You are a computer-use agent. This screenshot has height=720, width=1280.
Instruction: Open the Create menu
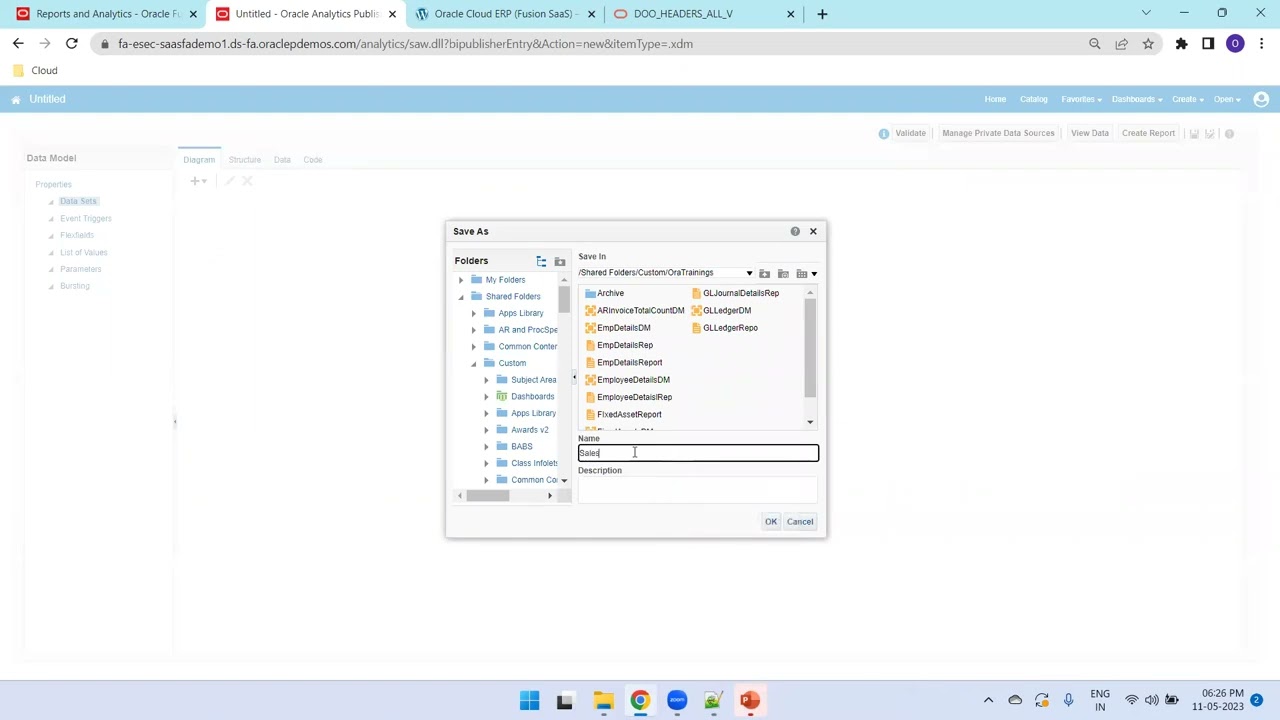pyautogui.click(x=1187, y=99)
